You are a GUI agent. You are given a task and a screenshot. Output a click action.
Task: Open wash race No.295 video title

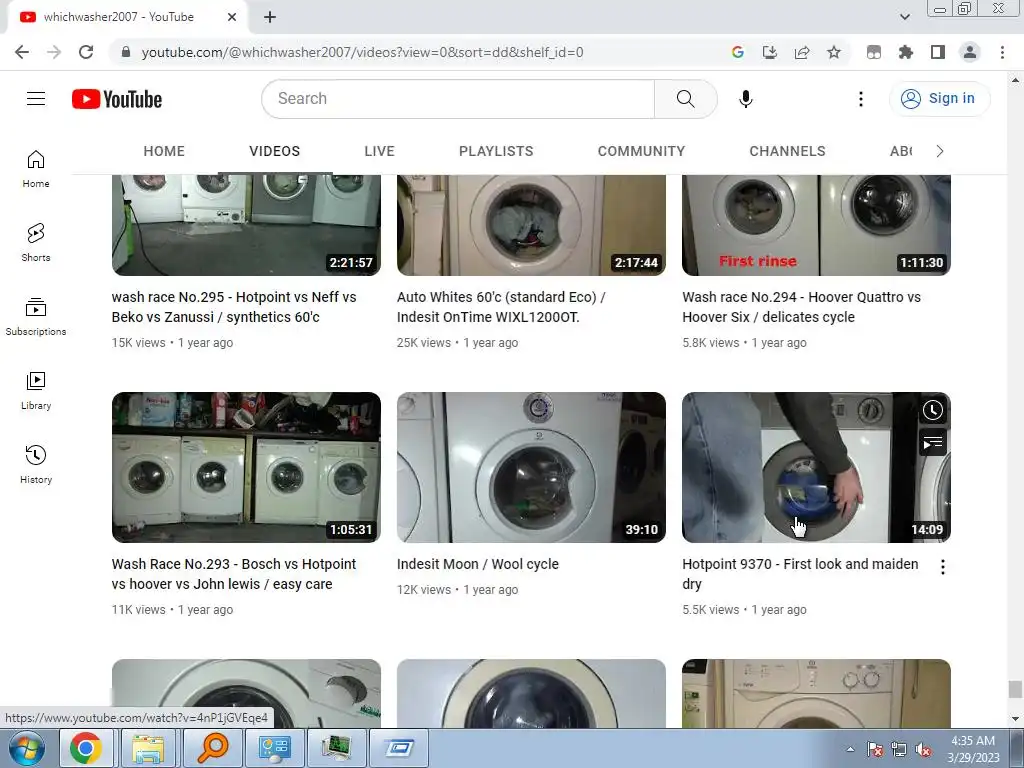point(234,307)
